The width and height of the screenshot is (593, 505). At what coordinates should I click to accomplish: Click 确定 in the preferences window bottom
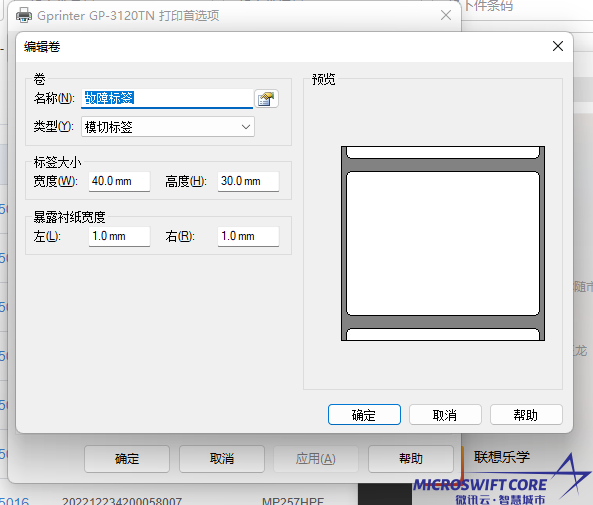pyautogui.click(x=127, y=459)
